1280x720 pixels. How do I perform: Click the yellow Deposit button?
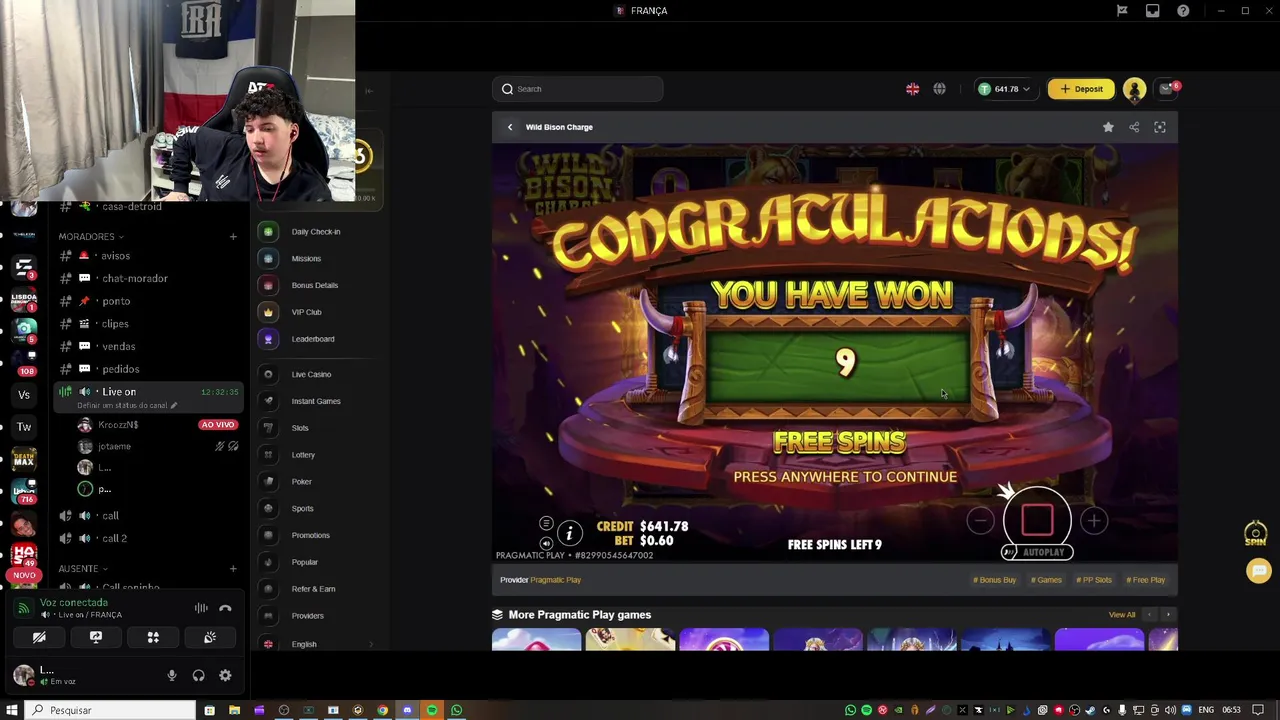coord(1081,89)
